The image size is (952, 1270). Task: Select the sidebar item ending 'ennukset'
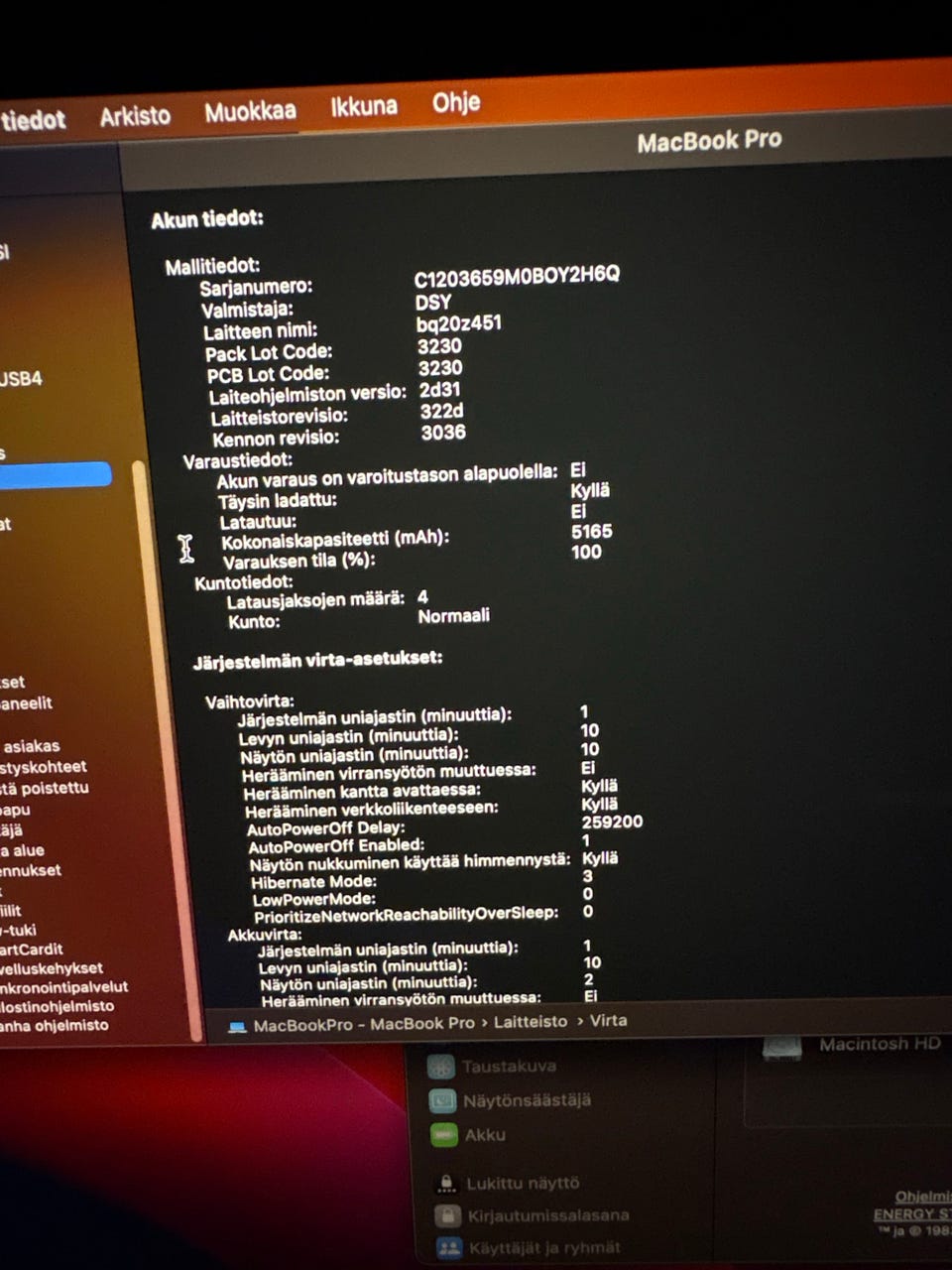pyautogui.click(x=31, y=870)
